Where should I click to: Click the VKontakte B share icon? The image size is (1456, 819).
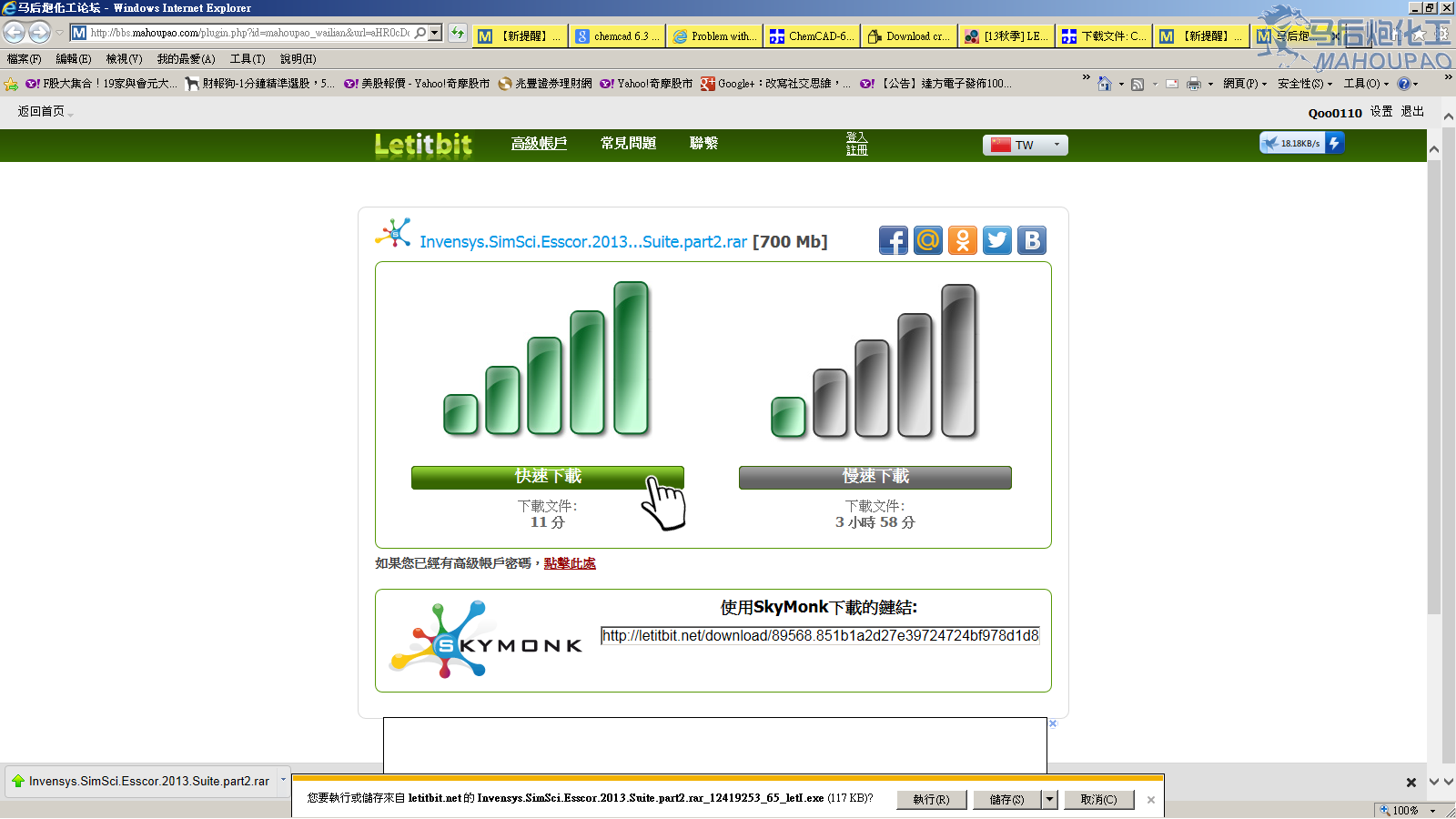[1031, 240]
